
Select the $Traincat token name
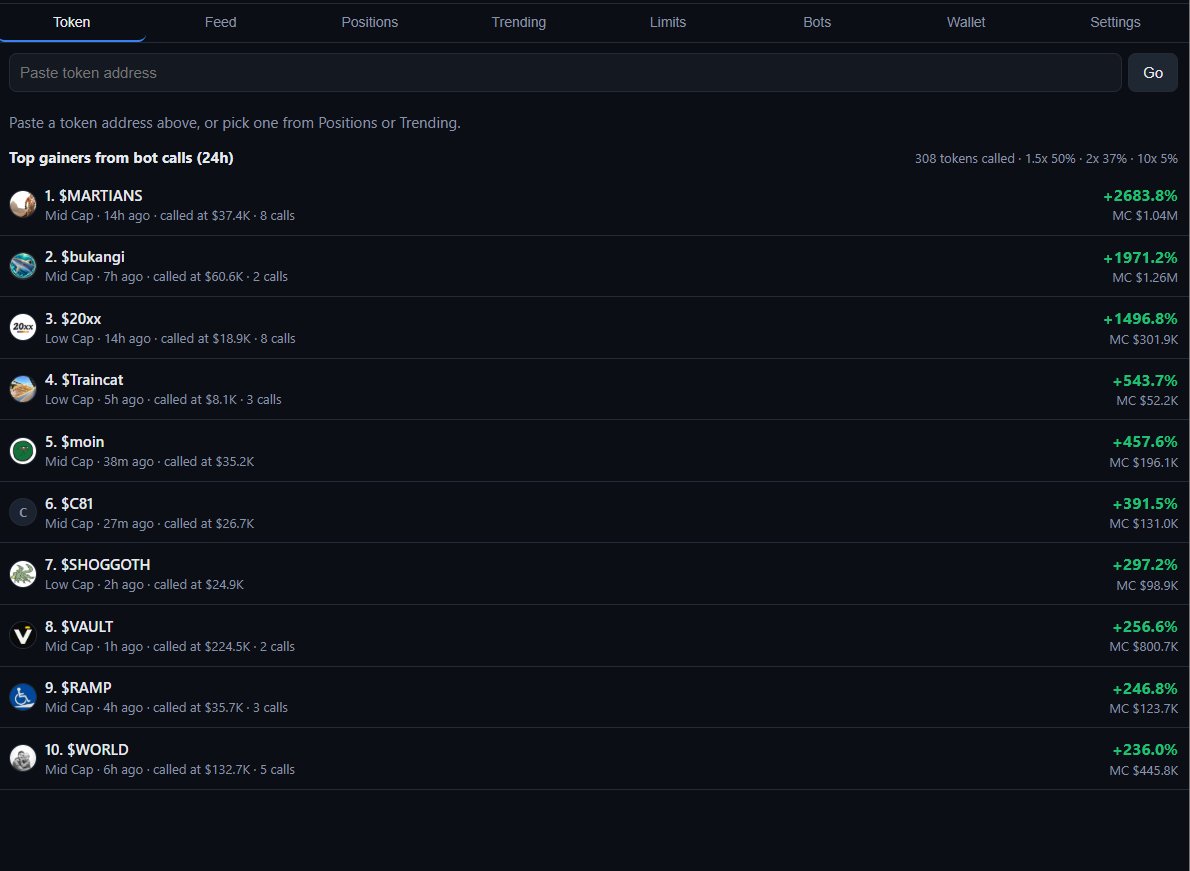(92, 380)
